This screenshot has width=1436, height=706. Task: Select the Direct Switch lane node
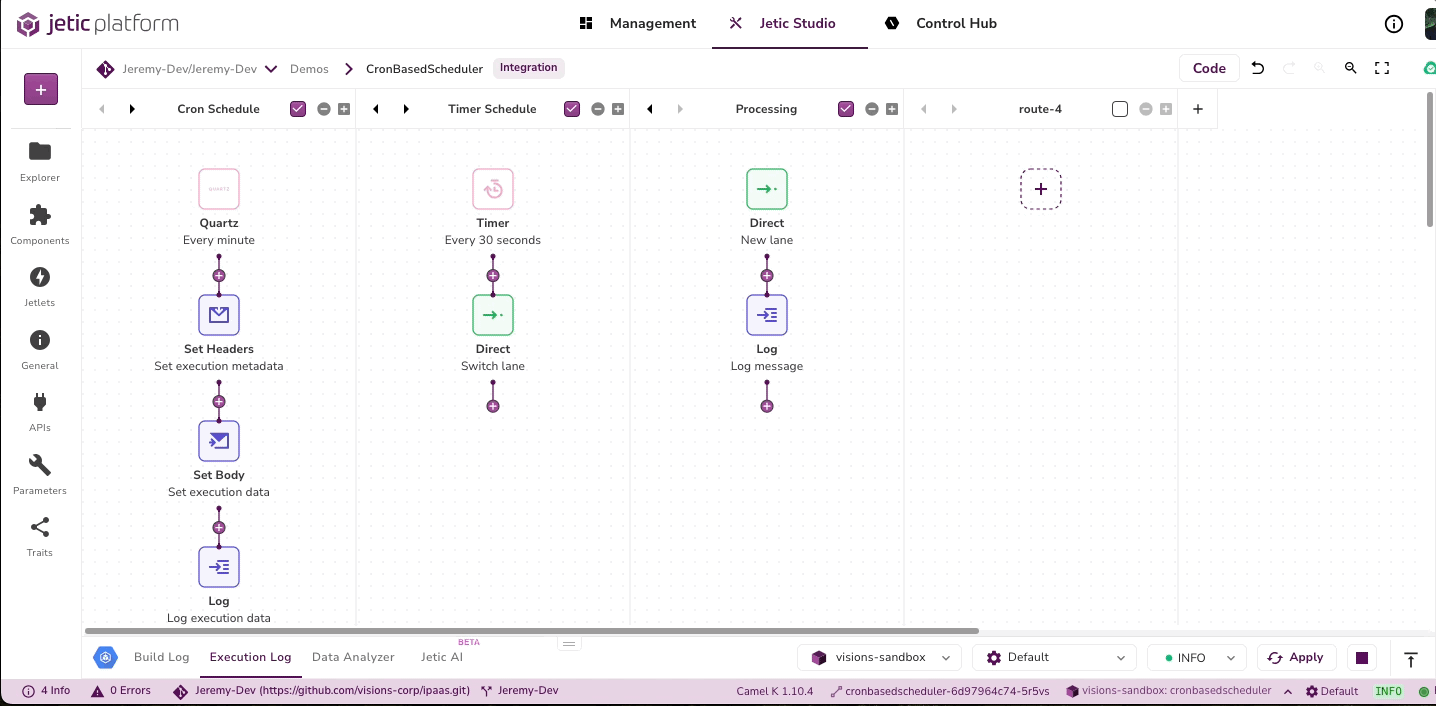click(x=493, y=315)
